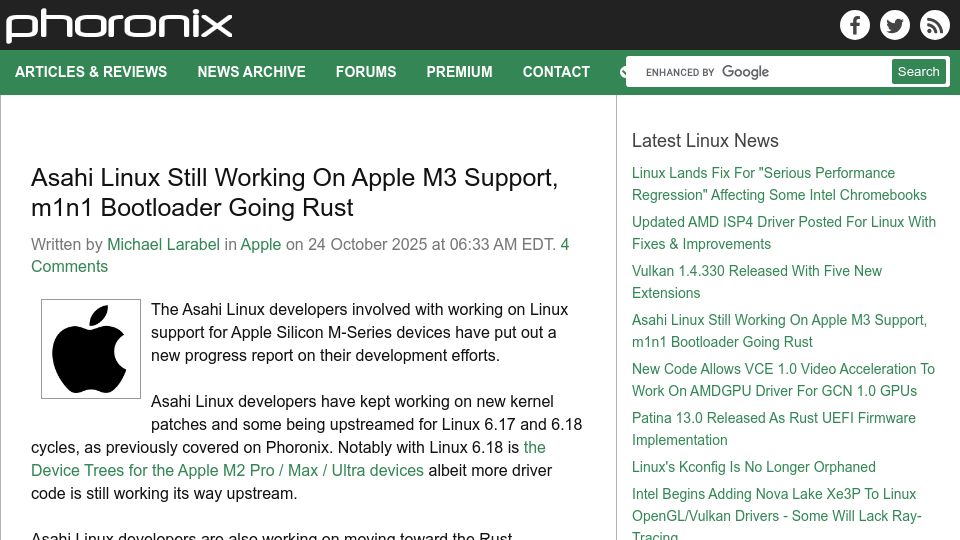Open Intel Chromebooks performance regression news
960x540 pixels.
pos(779,184)
